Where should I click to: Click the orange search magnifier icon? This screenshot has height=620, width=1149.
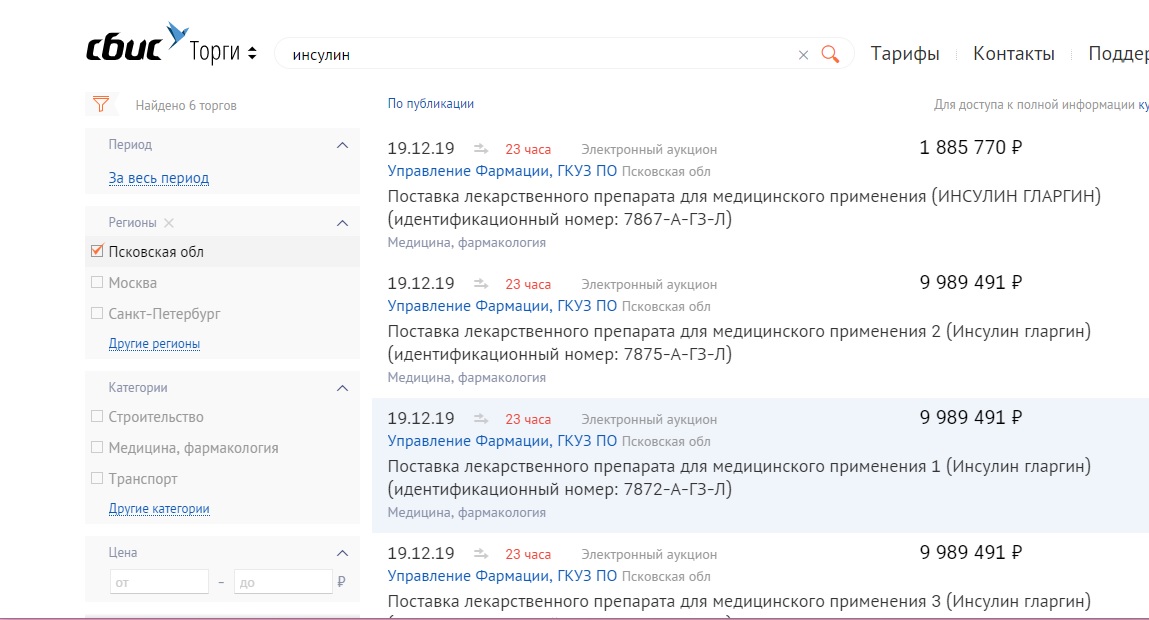click(x=830, y=54)
